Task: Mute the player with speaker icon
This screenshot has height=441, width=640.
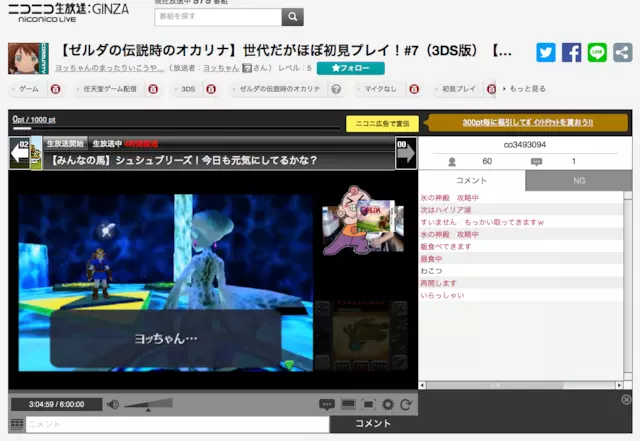Action: click(113, 404)
